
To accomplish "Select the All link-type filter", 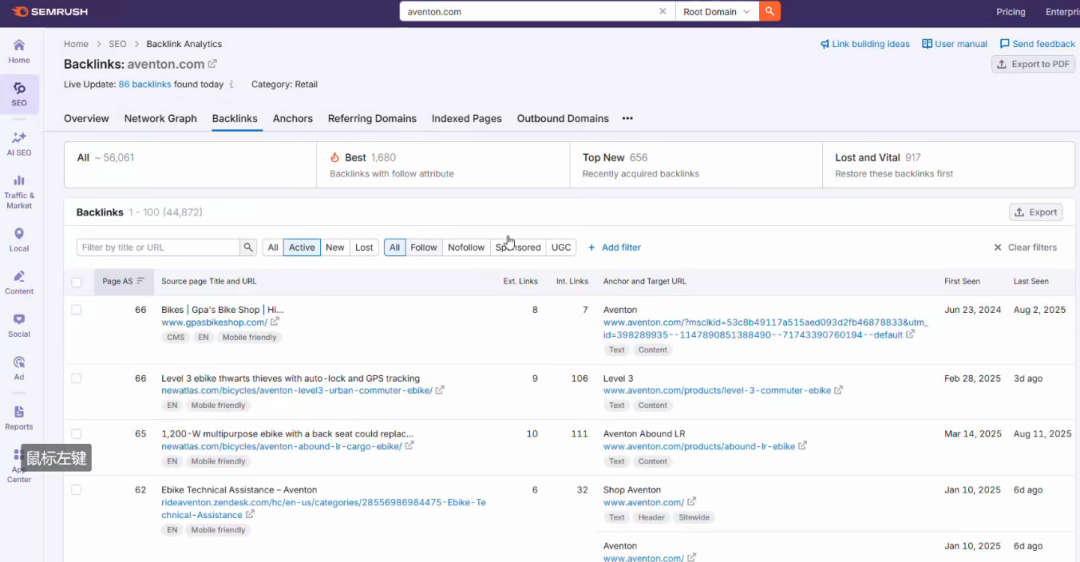I will click(x=395, y=247).
